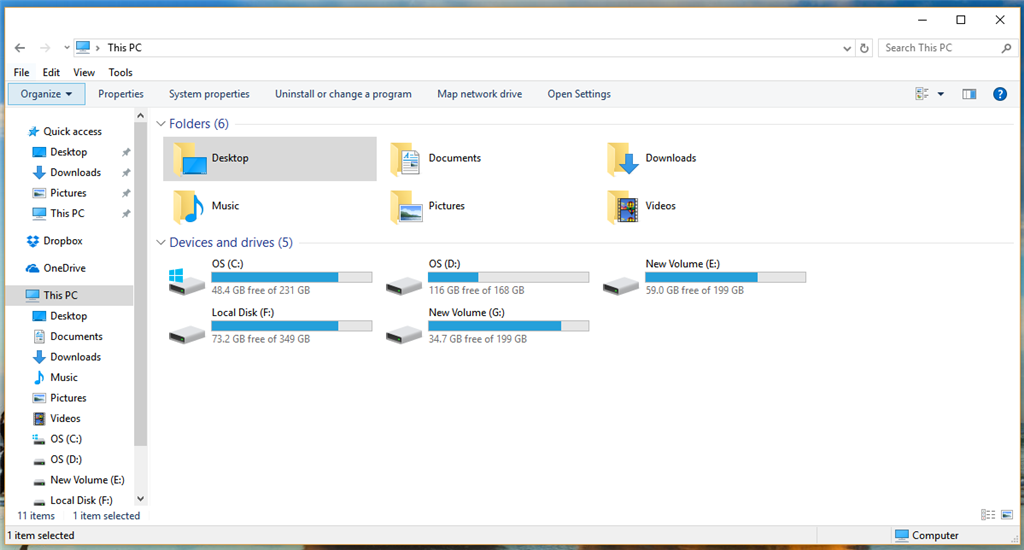This screenshot has width=1024, height=550.
Task: Select the Music folder icon
Action: tap(188, 206)
